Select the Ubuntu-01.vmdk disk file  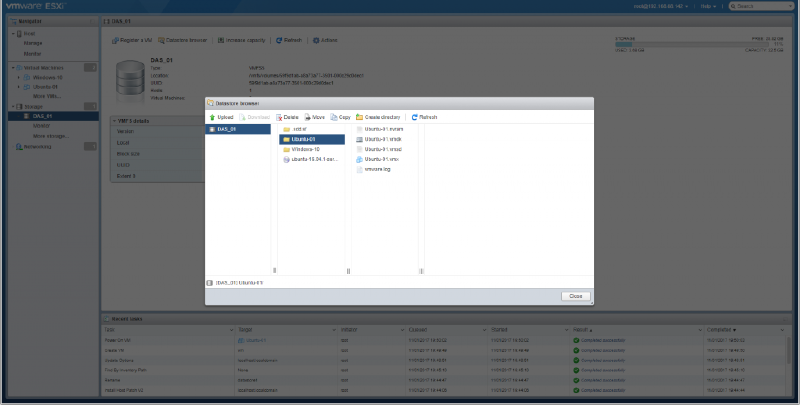tap(381, 139)
